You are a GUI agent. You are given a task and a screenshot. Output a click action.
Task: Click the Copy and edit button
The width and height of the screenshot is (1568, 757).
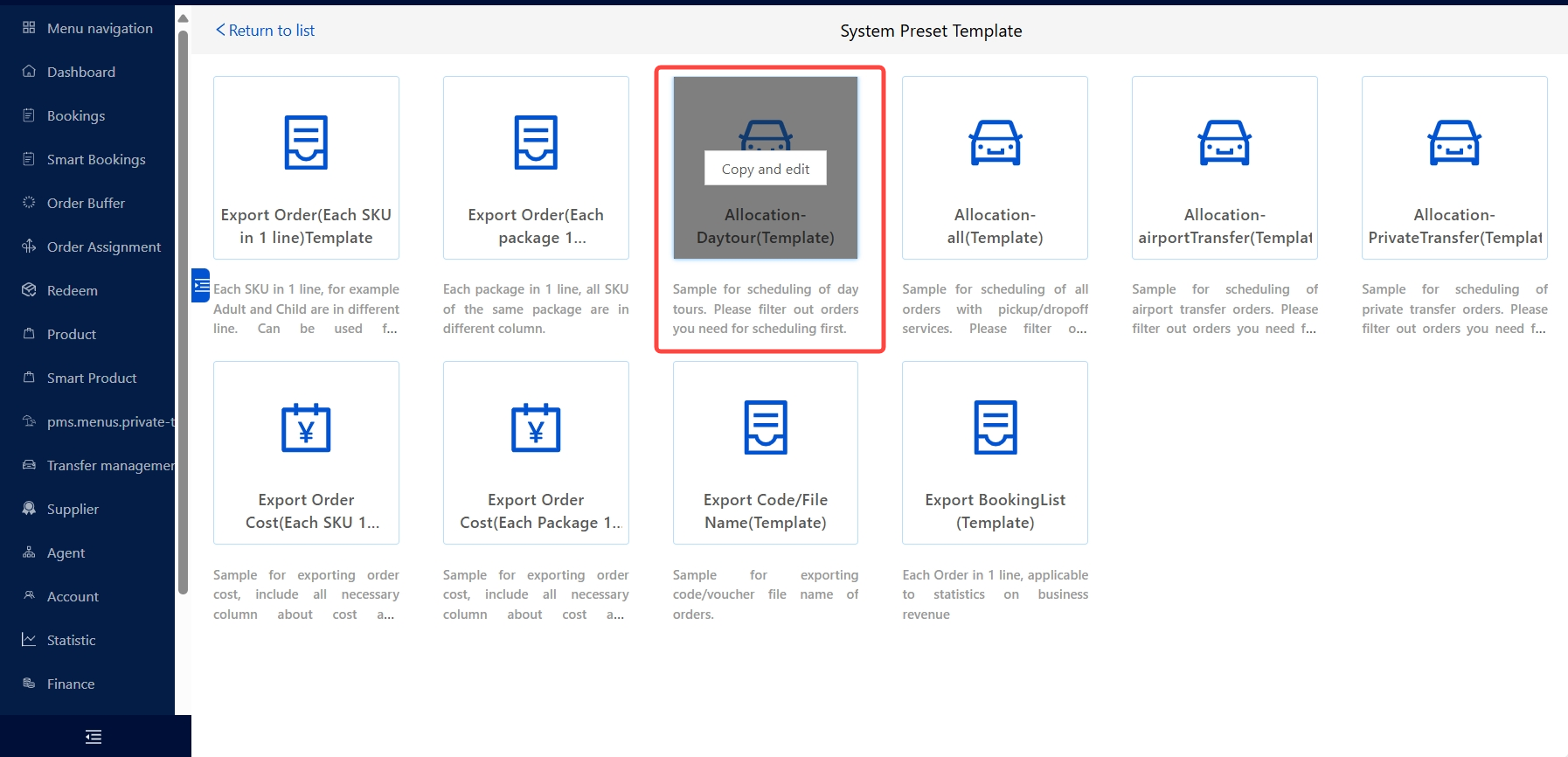(x=765, y=169)
